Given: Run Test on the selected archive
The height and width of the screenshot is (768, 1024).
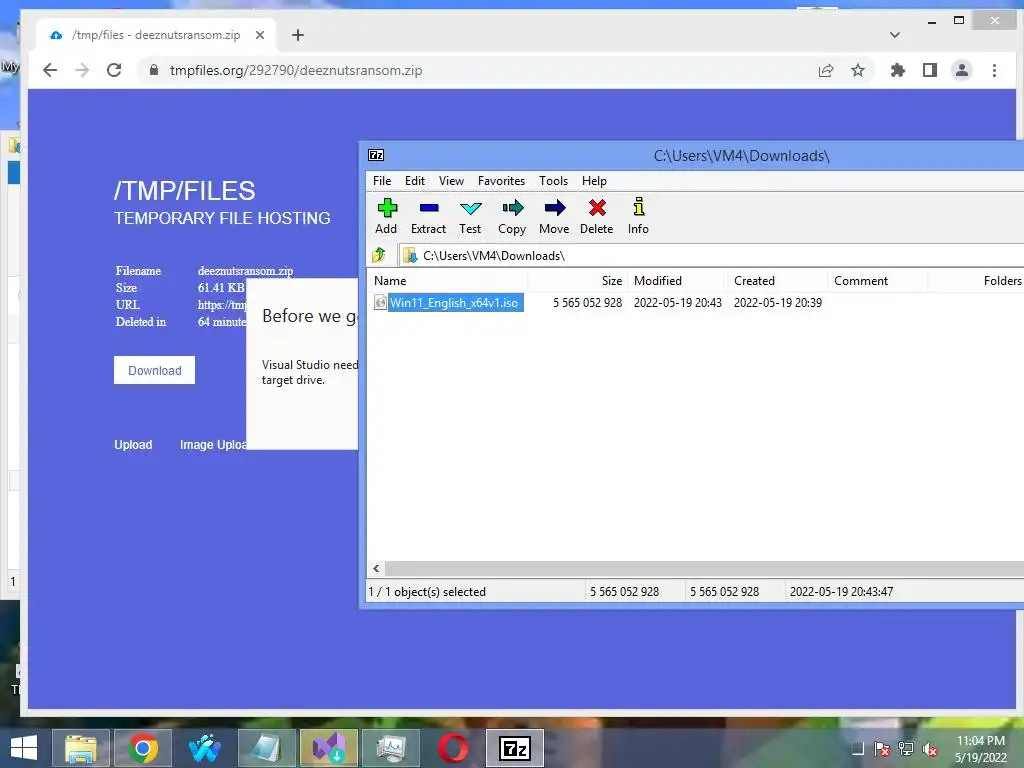Looking at the screenshot, I should pyautogui.click(x=470, y=216).
